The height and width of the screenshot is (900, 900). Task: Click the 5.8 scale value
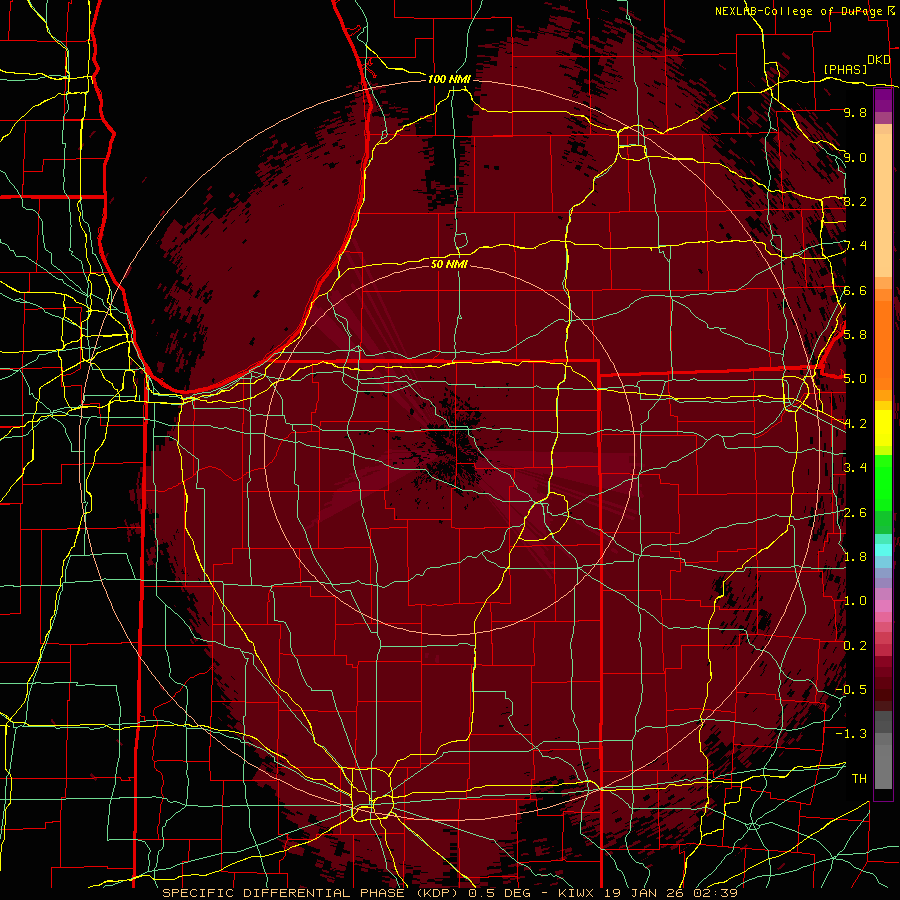(855, 335)
